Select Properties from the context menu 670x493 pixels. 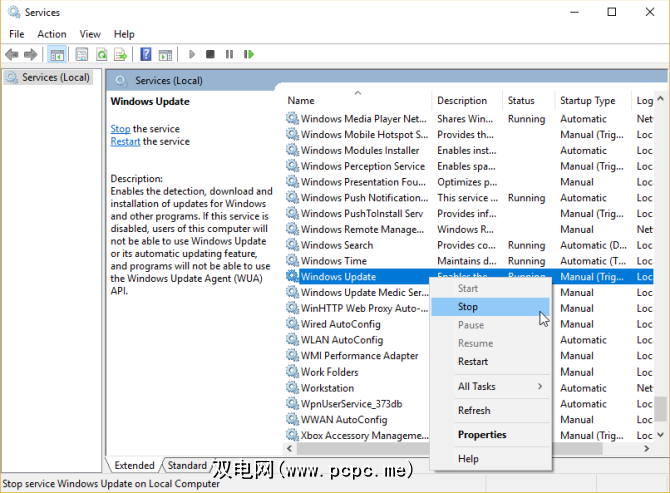tap(482, 435)
